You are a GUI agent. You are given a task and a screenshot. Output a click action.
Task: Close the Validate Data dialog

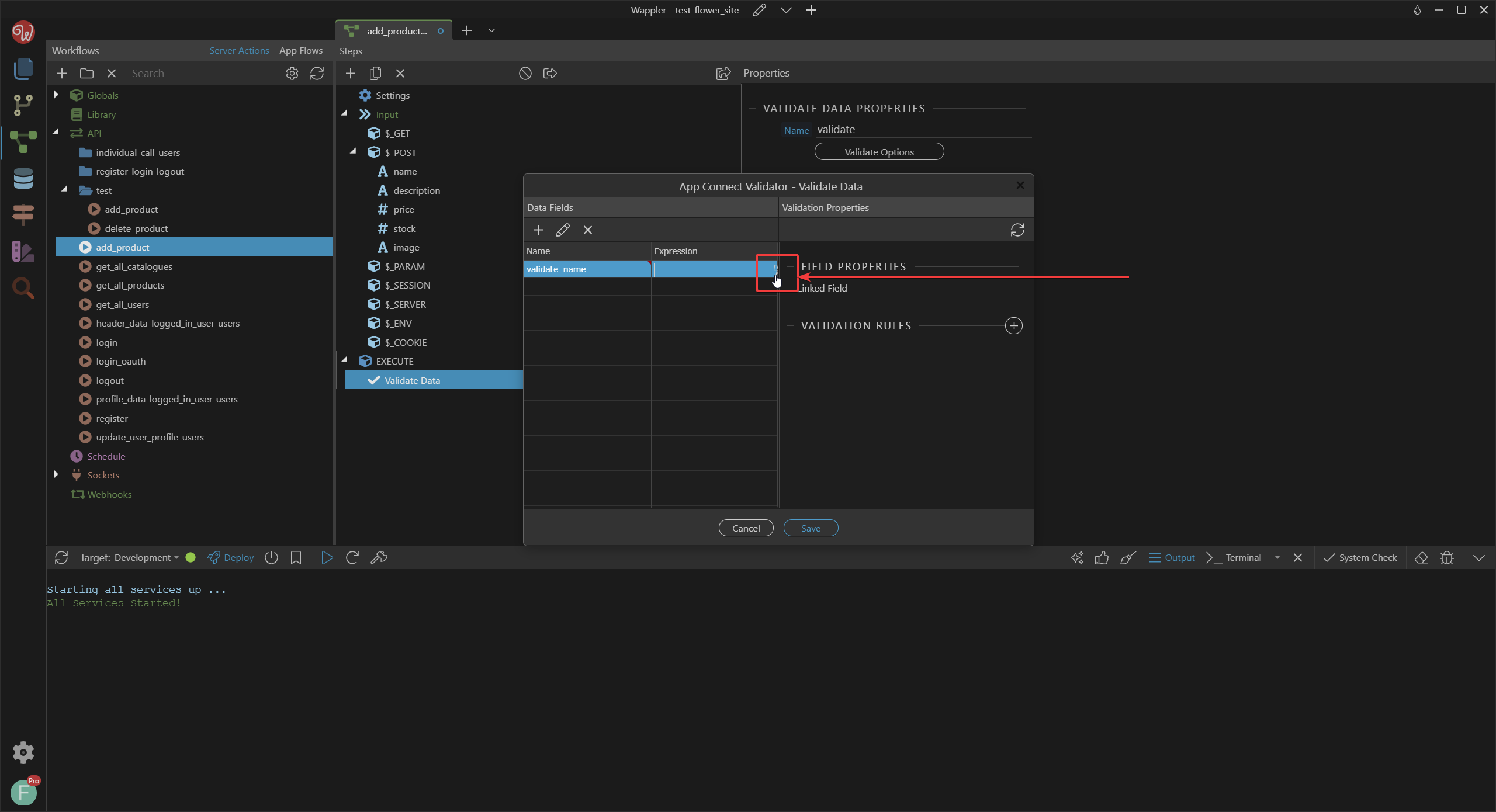point(1020,185)
